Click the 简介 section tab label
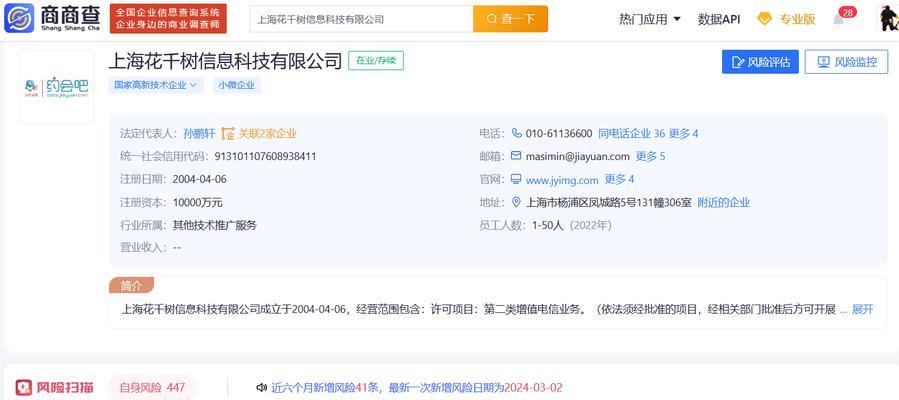Viewport: 899px width, 400px height. pyautogui.click(x=131, y=286)
